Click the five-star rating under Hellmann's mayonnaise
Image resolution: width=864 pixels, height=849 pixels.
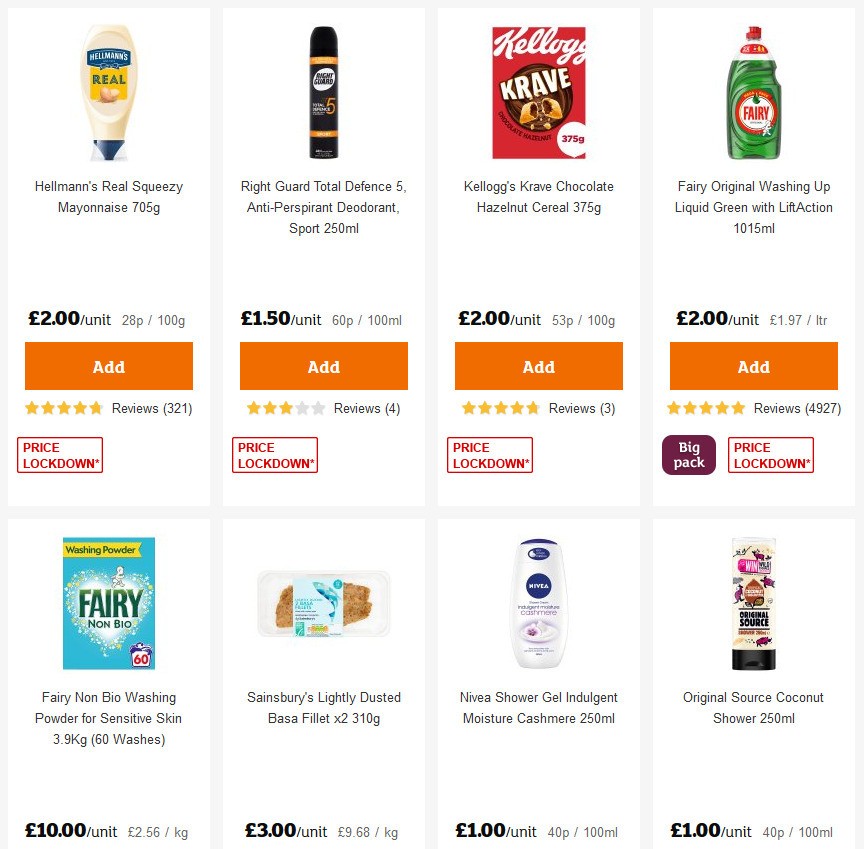coord(63,408)
